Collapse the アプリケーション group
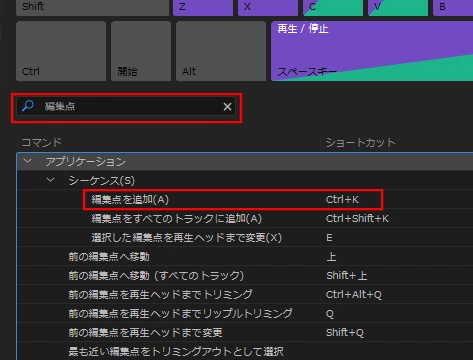Viewport: 473px width, 360px height. [28, 161]
